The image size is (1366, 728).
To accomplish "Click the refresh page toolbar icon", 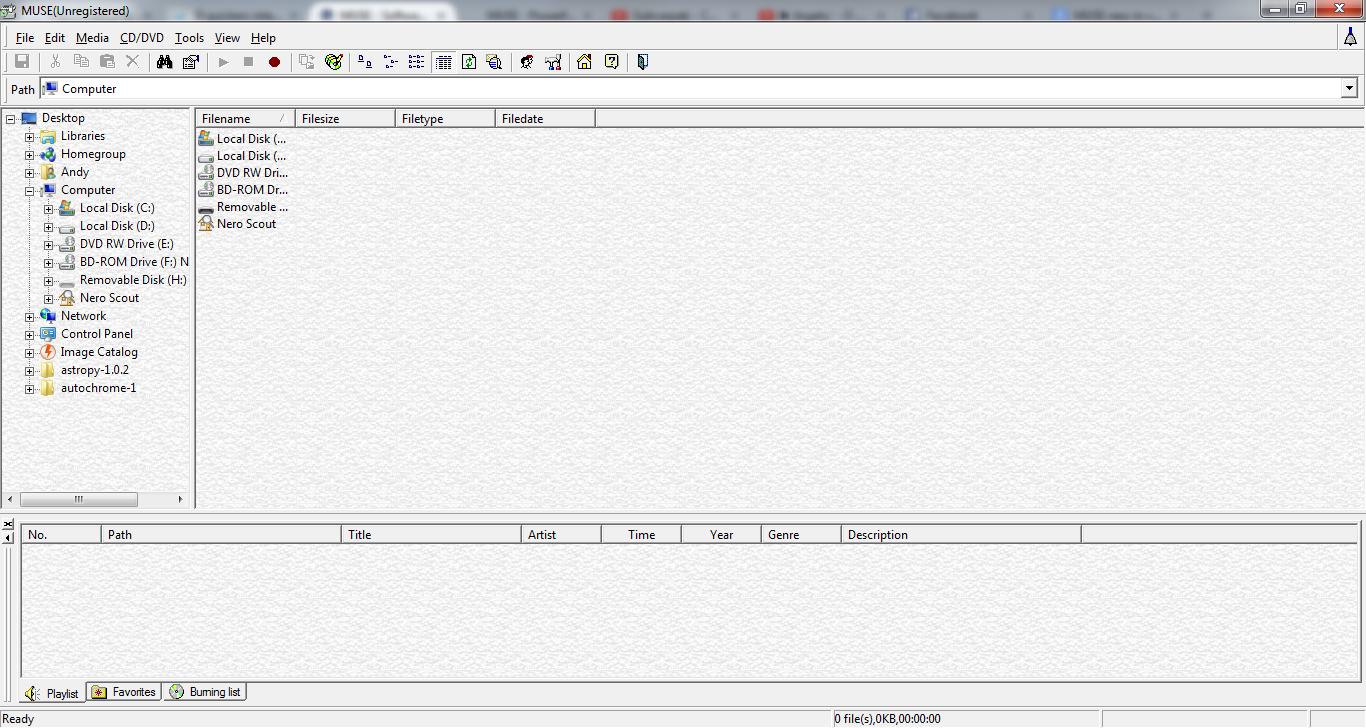I will tap(468, 62).
